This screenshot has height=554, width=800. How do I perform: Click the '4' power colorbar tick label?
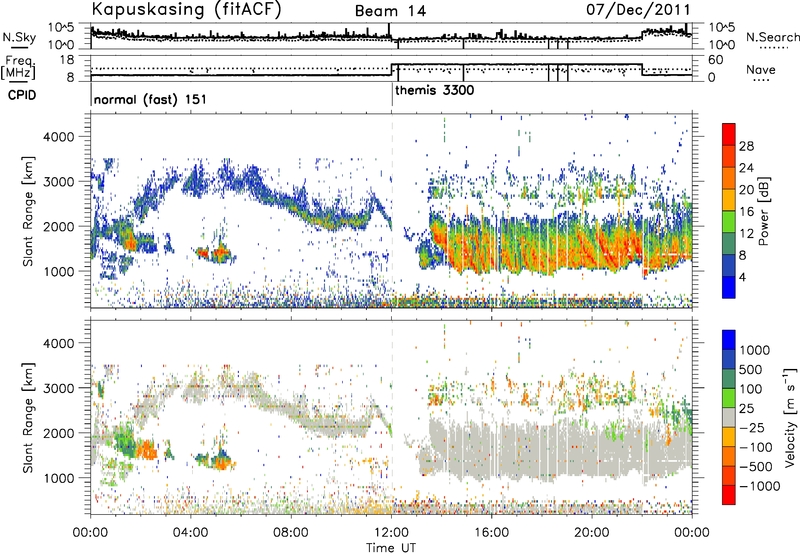[x=742, y=278]
